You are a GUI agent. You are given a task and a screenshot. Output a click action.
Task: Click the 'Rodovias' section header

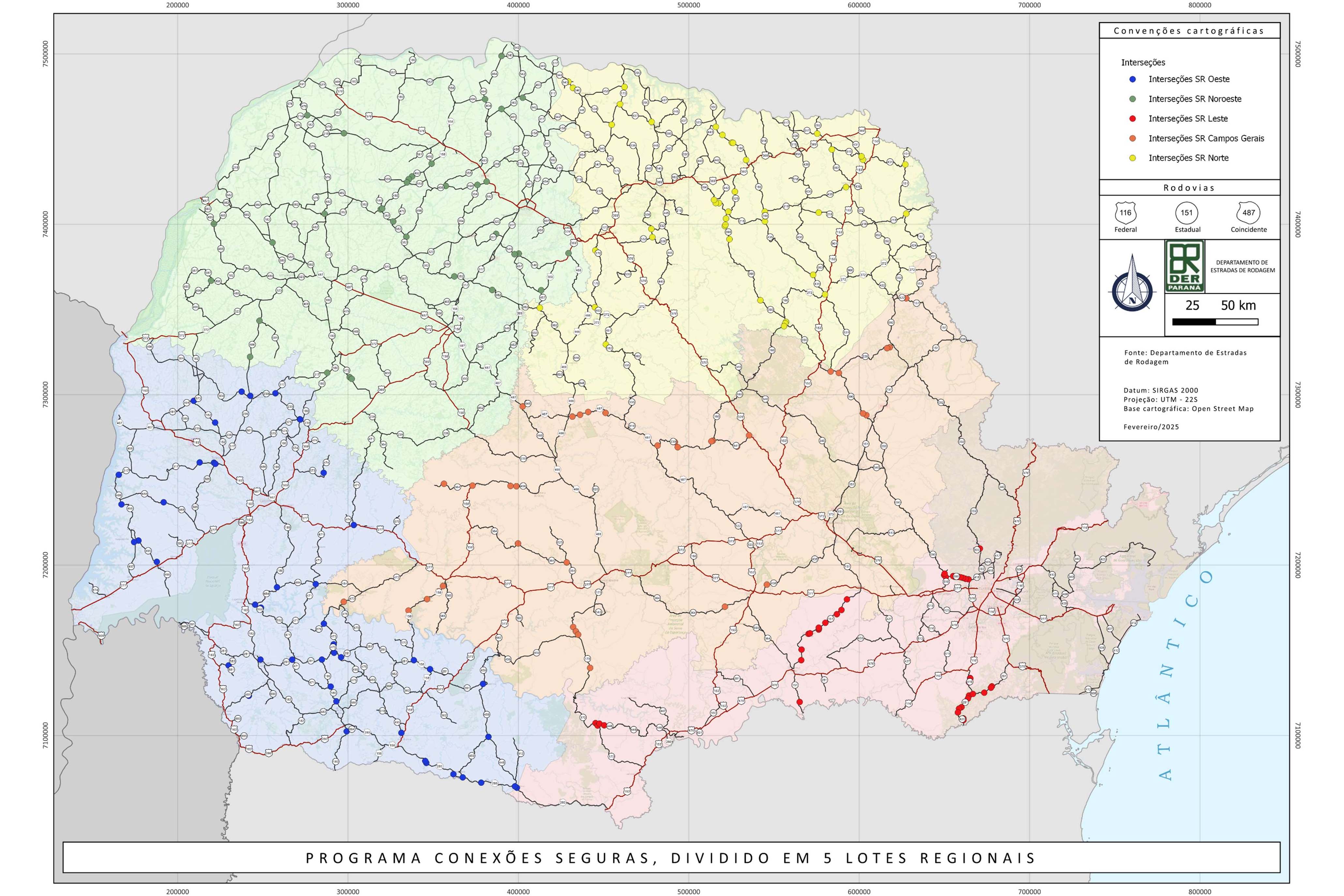pyautogui.click(x=1188, y=188)
